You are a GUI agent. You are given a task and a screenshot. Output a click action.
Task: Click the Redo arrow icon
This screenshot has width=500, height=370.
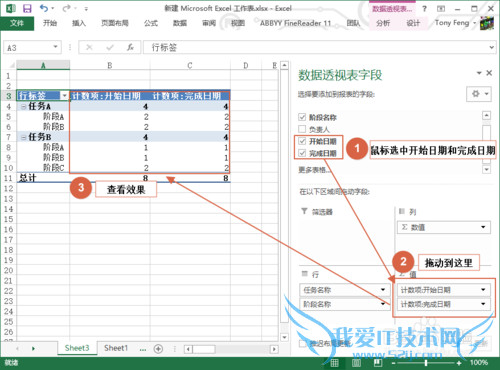67,8
